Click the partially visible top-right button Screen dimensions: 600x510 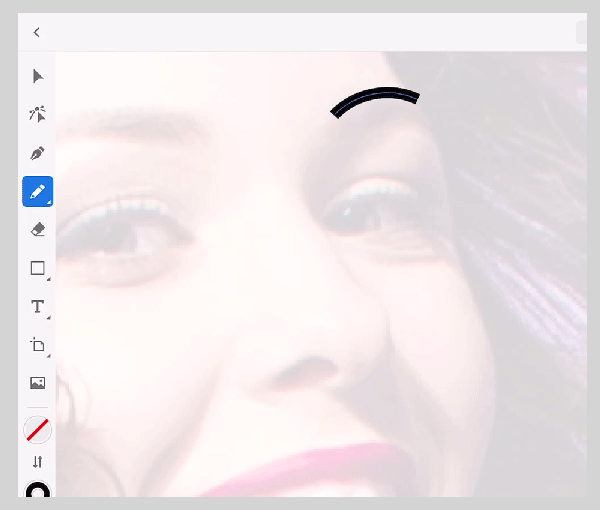coord(581,32)
